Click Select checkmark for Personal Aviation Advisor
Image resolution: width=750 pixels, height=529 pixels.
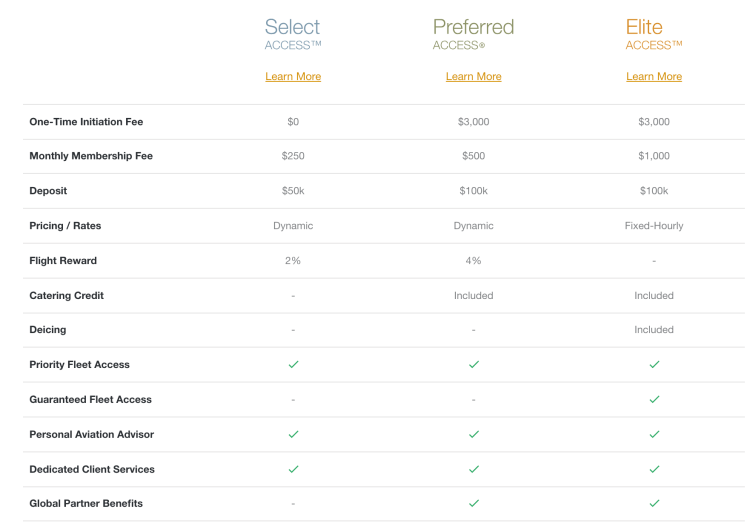[293, 434]
